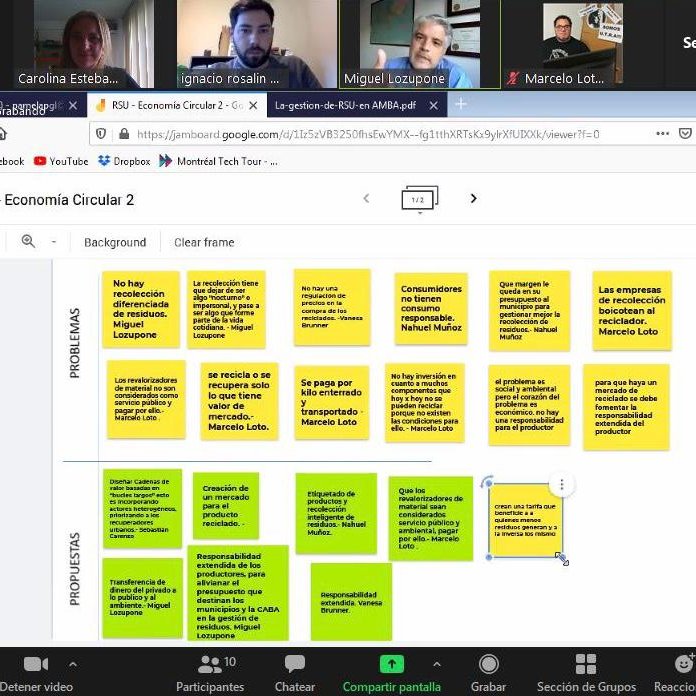The width and height of the screenshot is (696, 696).
Task: Close the leftmost pamela browser tab
Action: click(73, 106)
